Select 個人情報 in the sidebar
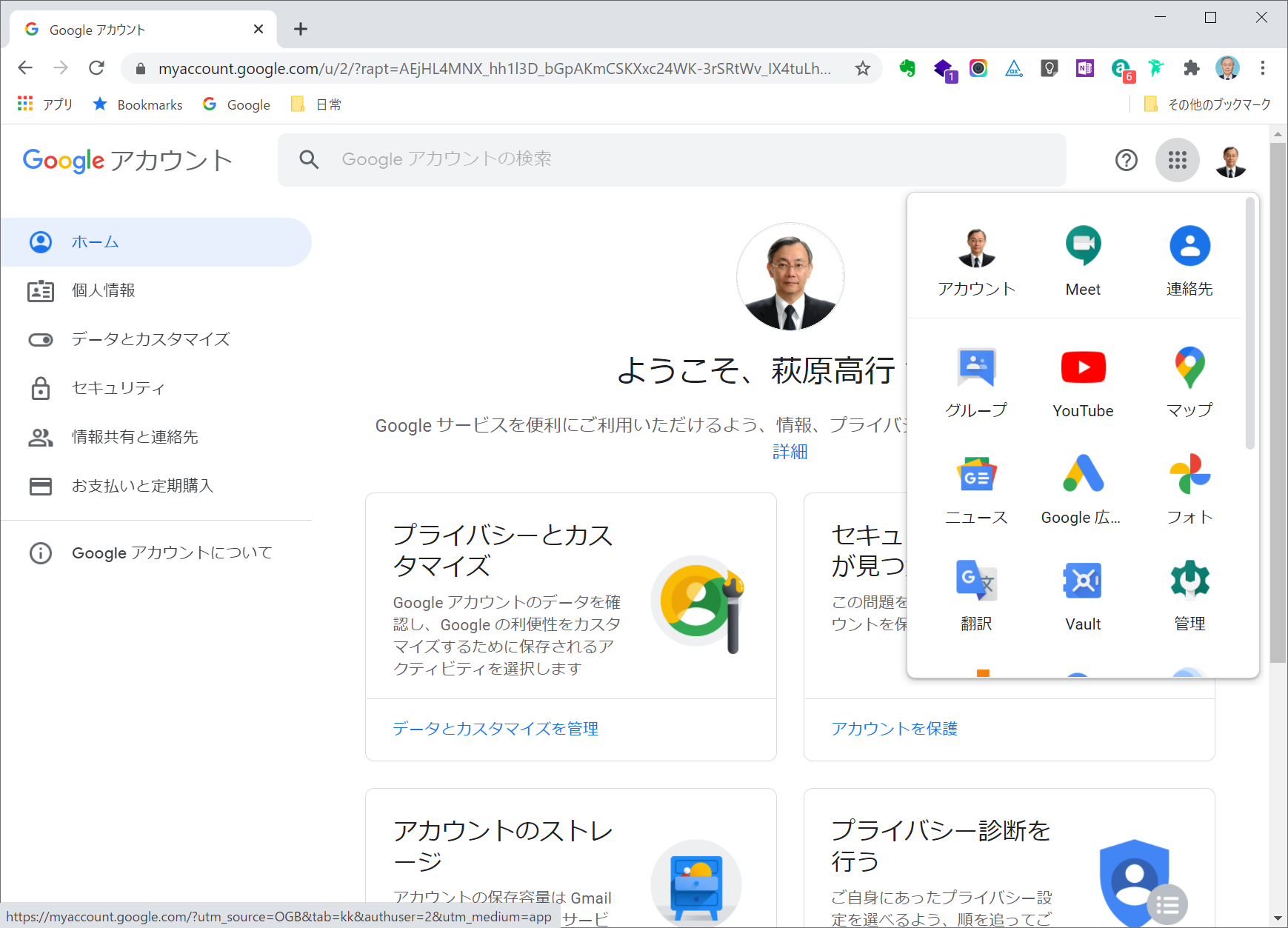 103,290
